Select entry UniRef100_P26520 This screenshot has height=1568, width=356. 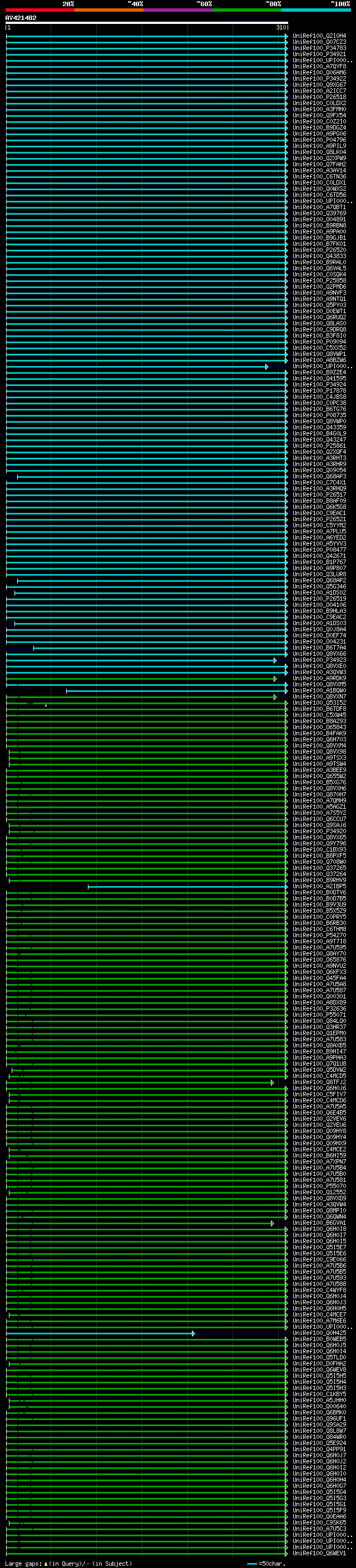319,250
